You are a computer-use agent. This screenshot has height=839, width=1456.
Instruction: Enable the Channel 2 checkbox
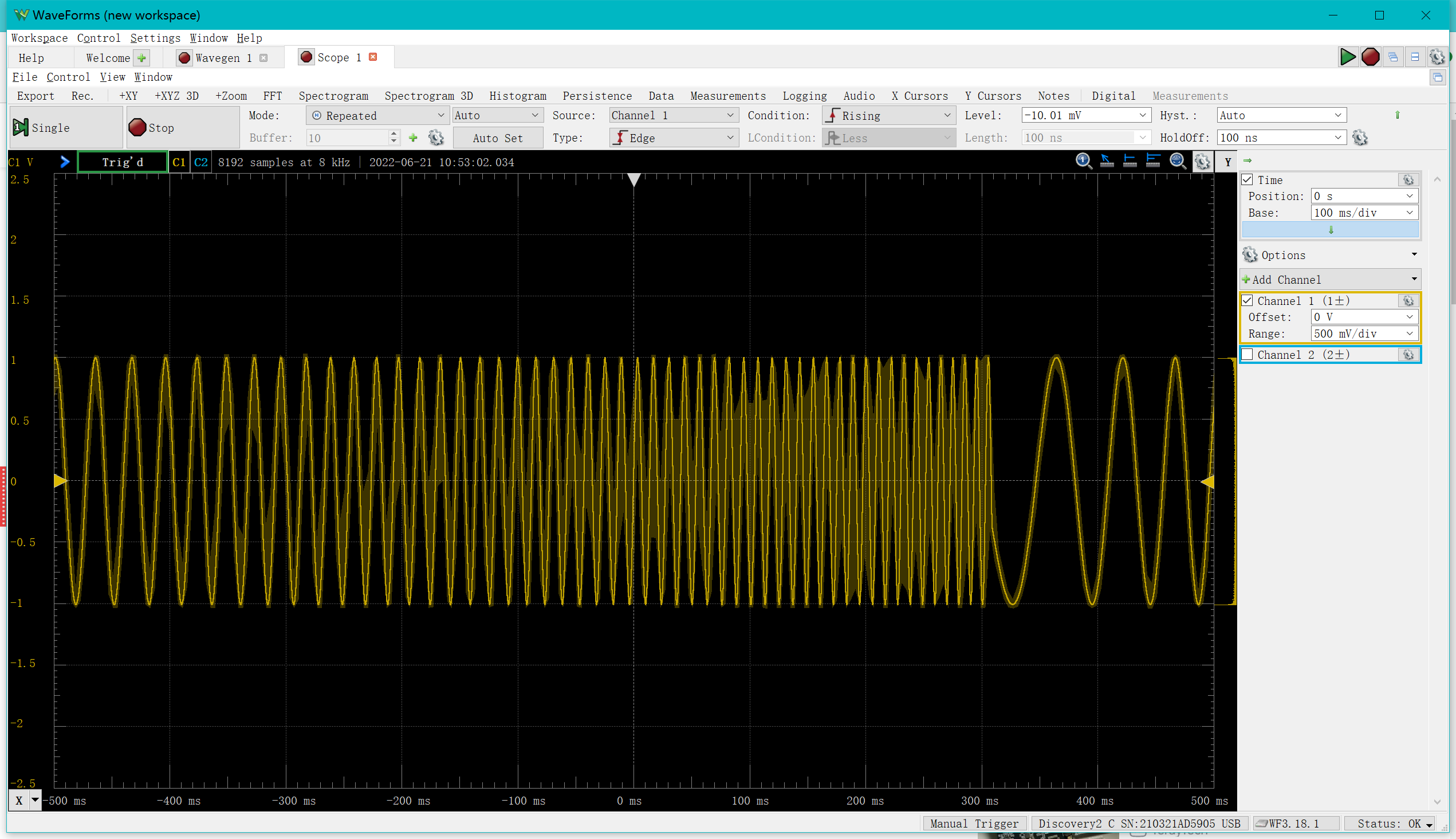click(x=1248, y=355)
